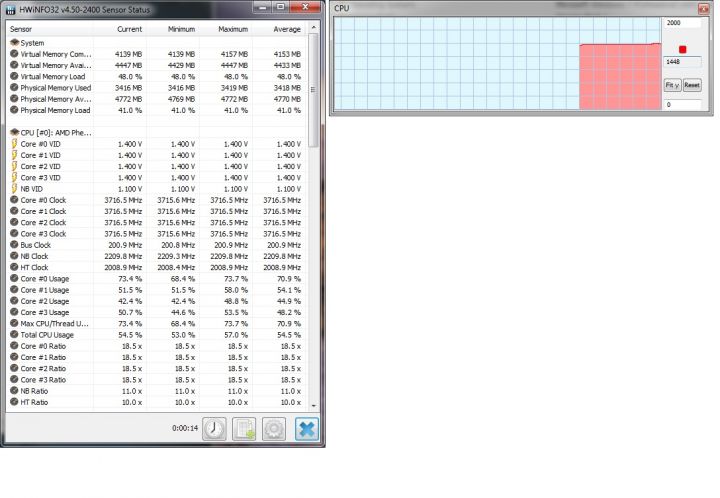Click the graph minimum value field showing 0
The height and width of the screenshot is (498, 720).
tap(682, 105)
